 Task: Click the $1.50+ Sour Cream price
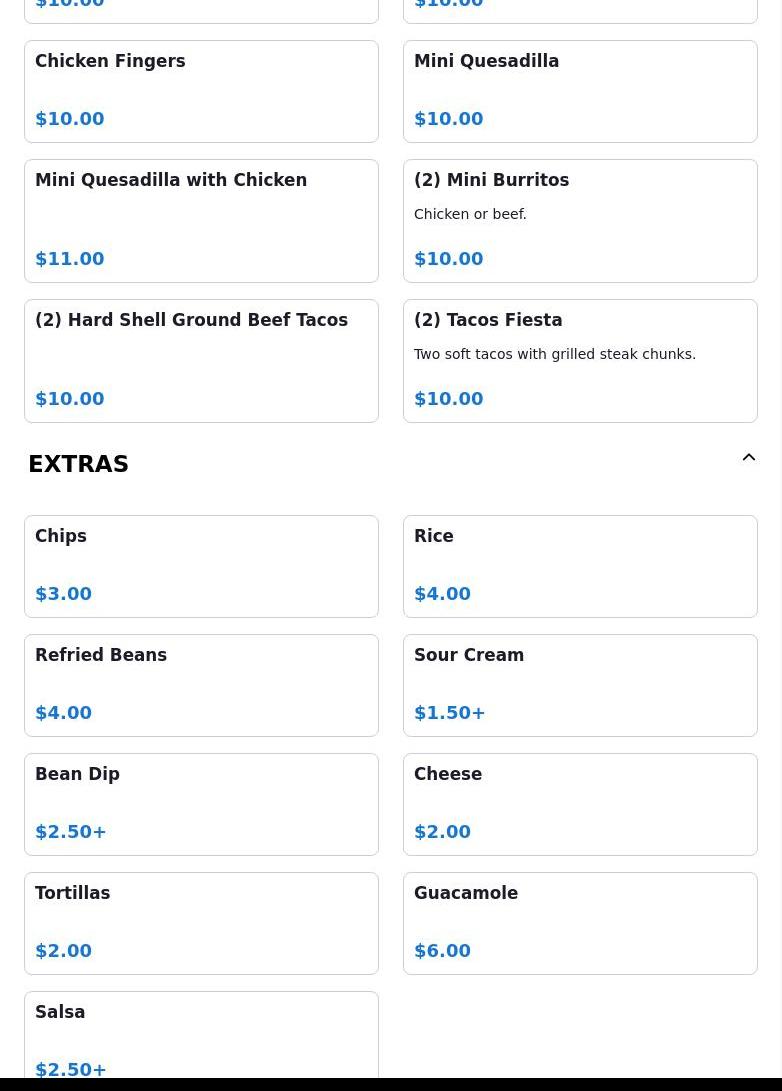point(449,713)
